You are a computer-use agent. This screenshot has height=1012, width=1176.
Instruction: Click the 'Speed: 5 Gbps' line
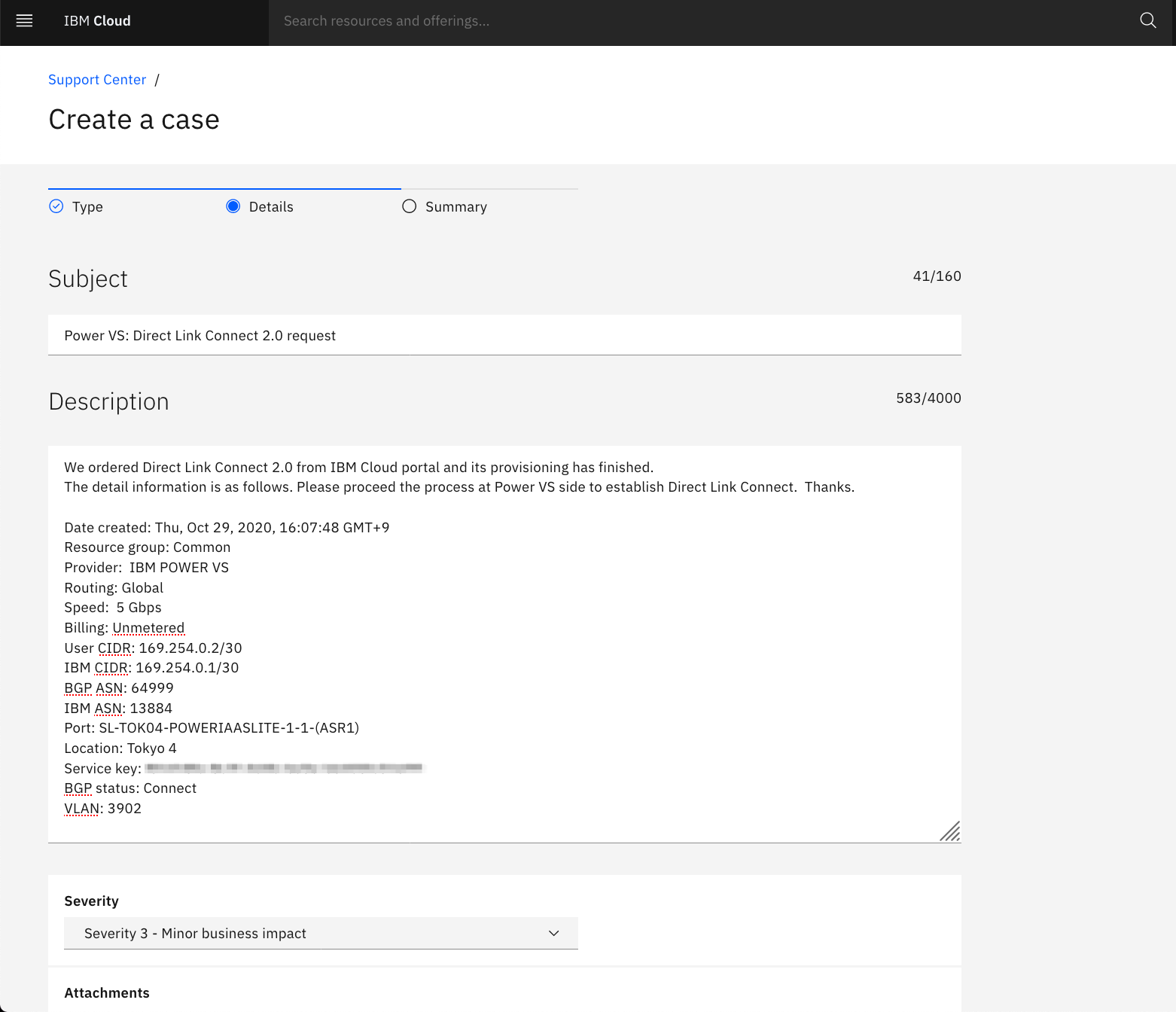[x=113, y=608]
